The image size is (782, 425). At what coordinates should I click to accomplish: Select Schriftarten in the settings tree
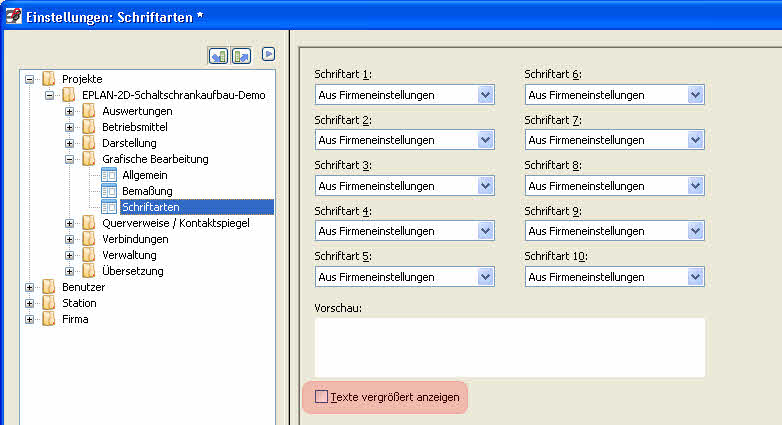(150, 207)
